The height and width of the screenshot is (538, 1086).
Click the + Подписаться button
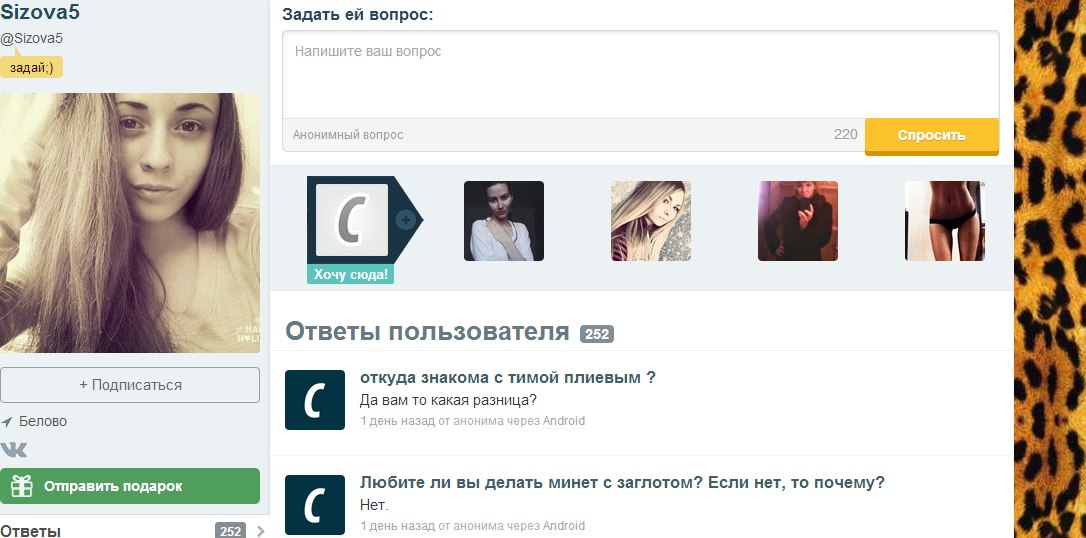tap(130, 385)
